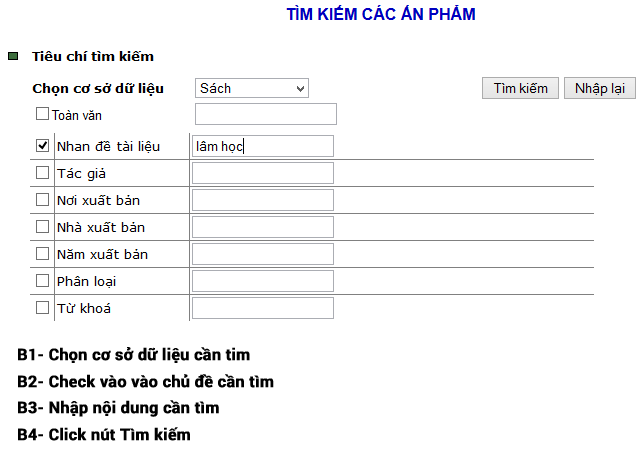Toggle the Phân loại checkbox
The image size is (640, 460).
point(42,281)
